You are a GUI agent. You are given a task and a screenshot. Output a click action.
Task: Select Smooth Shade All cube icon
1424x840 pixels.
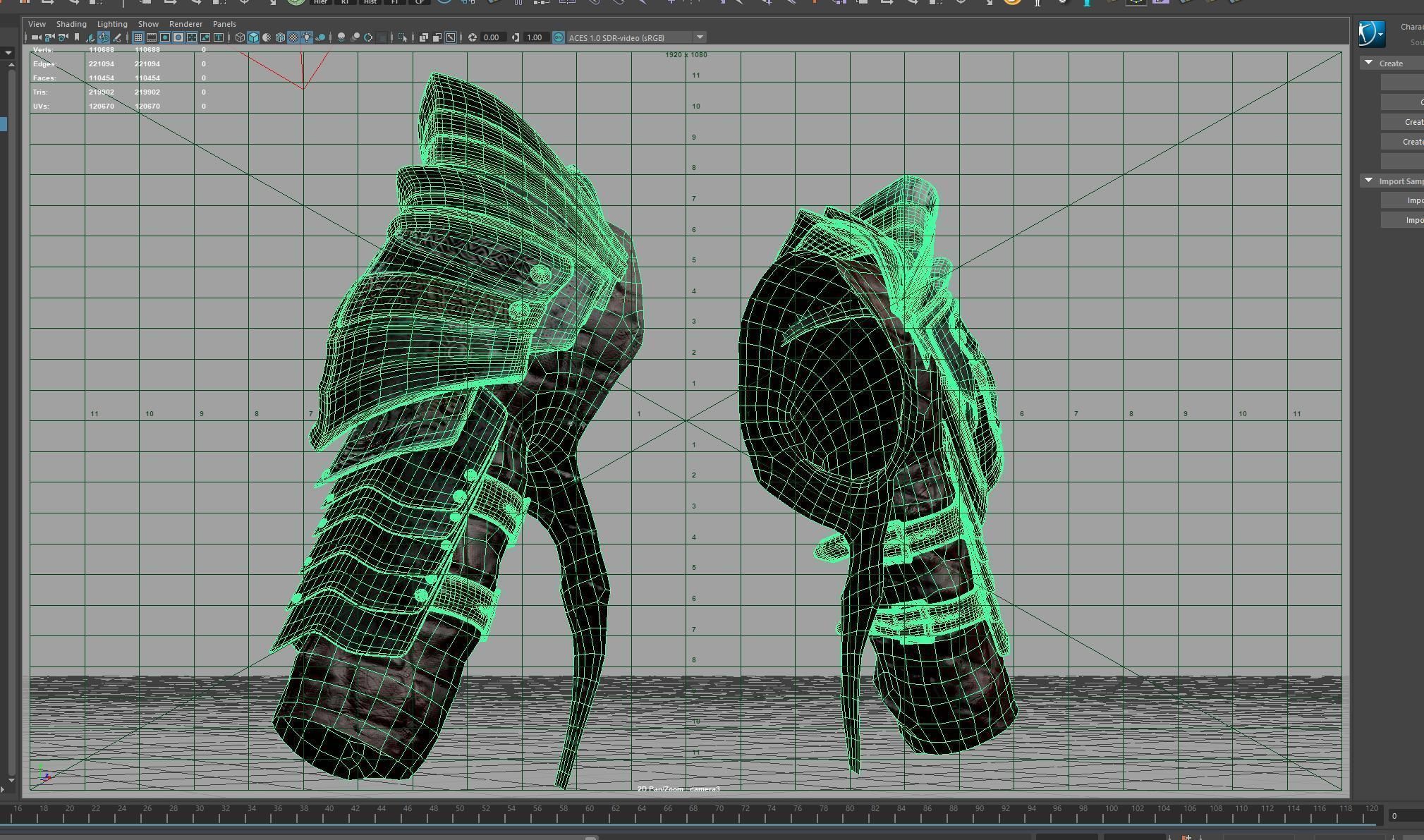pos(253,37)
